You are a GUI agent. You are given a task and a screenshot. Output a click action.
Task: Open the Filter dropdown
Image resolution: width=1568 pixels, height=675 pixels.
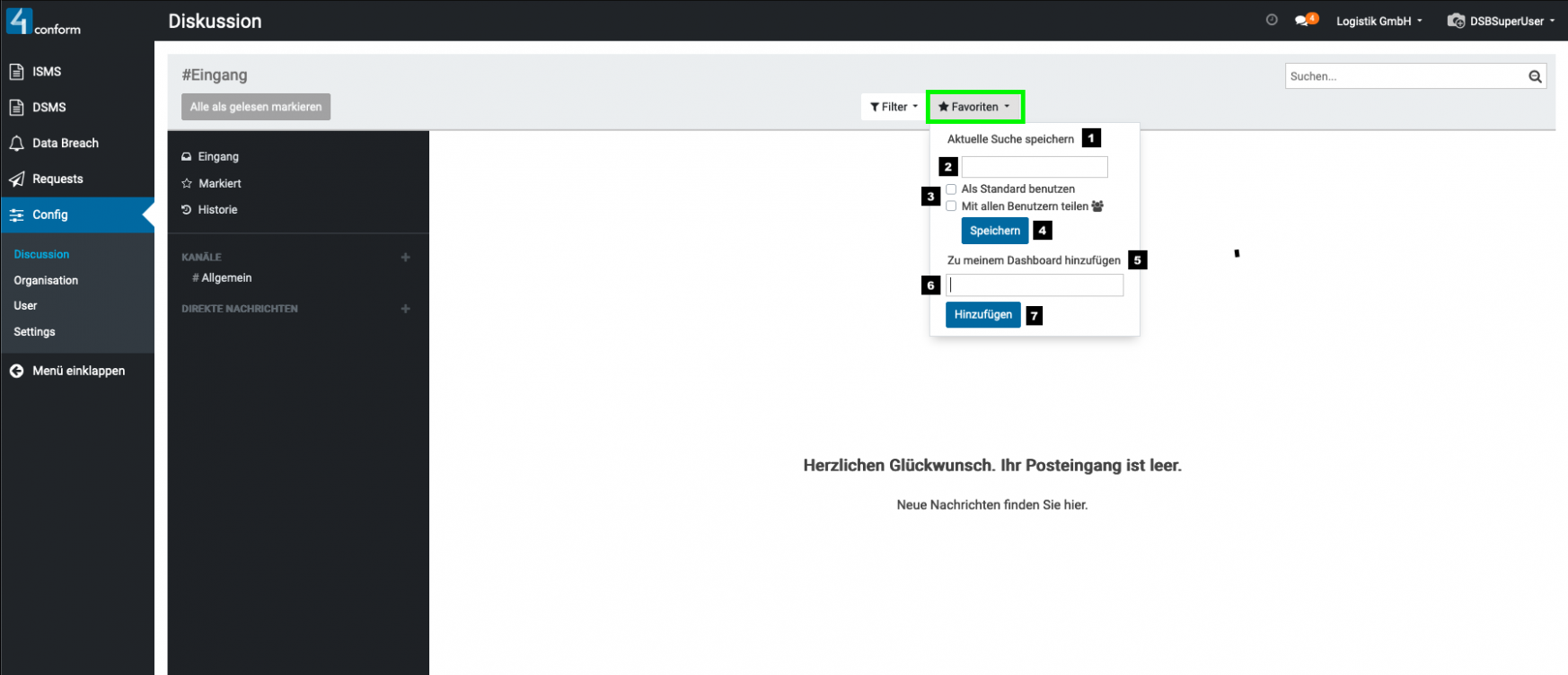click(894, 107)
